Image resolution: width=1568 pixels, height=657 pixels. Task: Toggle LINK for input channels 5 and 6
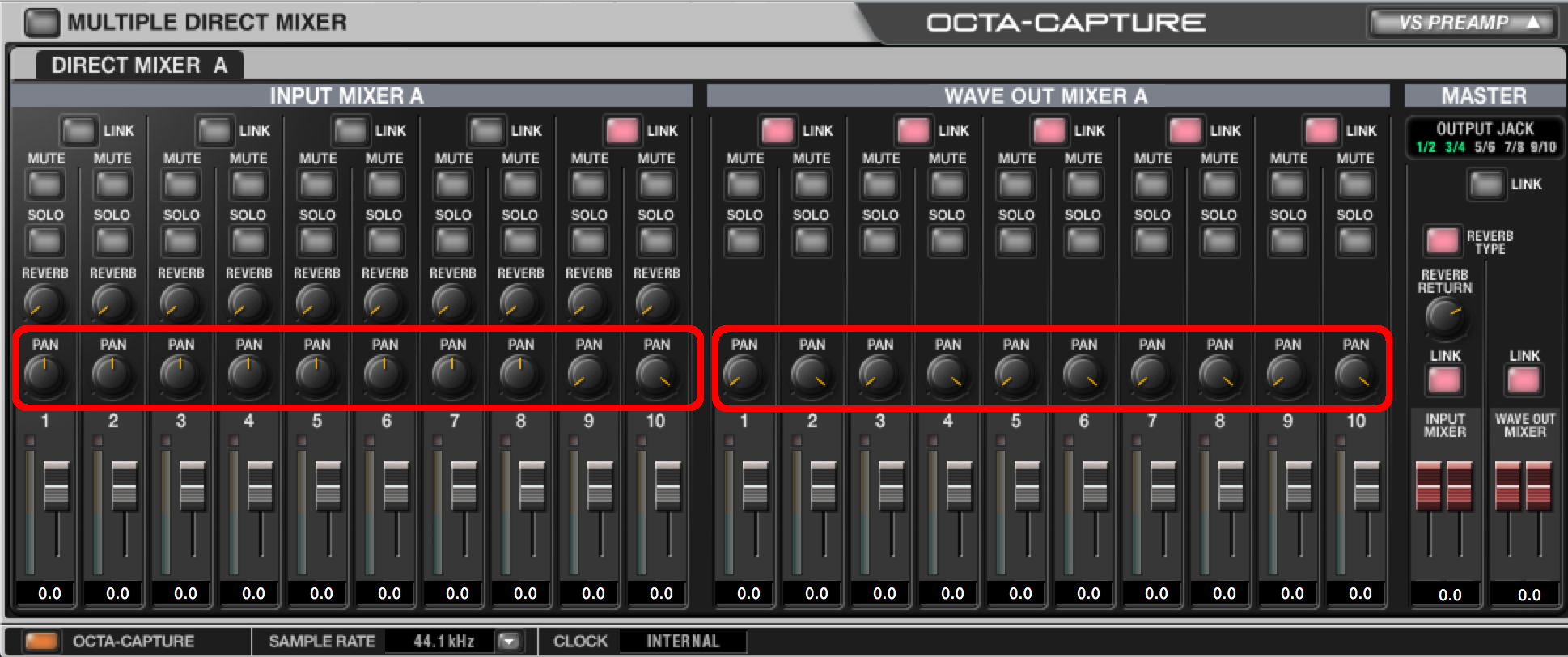pyautogui.click(x=351, y=130)
